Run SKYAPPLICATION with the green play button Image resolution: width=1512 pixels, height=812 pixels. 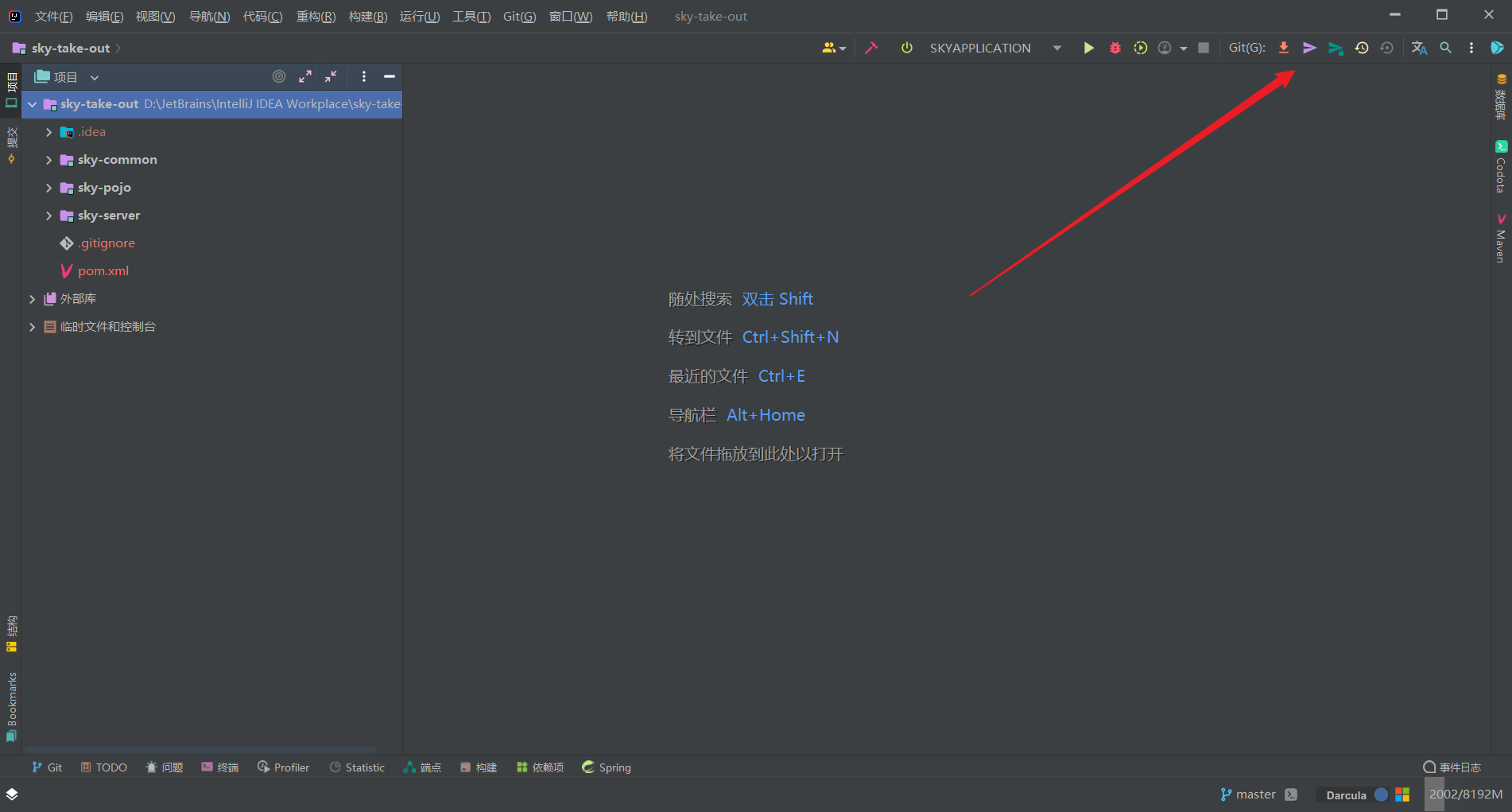[x=1088, y=48]
